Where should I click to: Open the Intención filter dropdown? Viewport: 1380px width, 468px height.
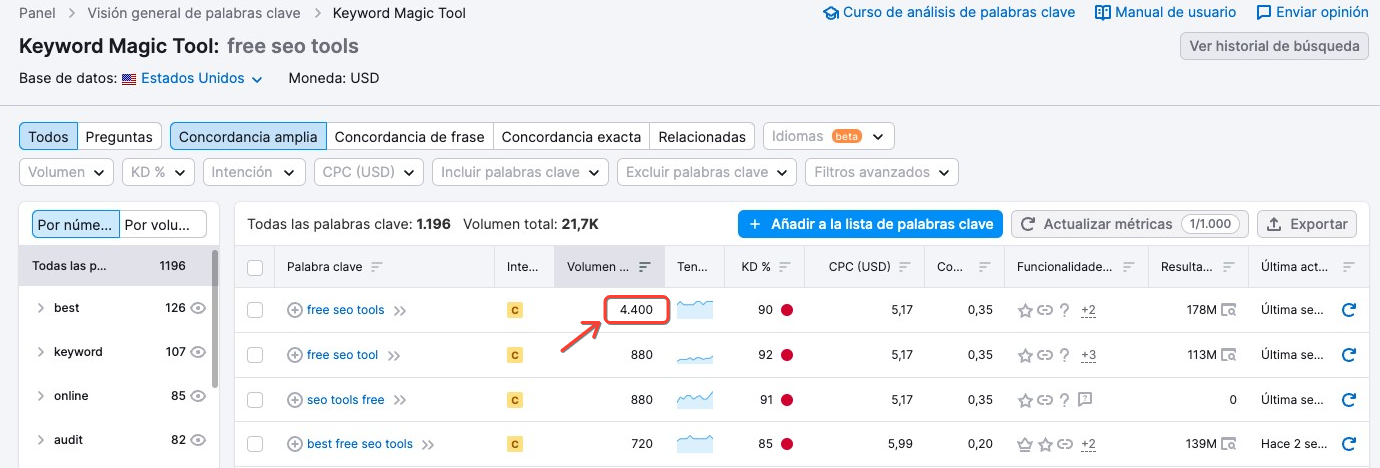click(x=254, y=172)
